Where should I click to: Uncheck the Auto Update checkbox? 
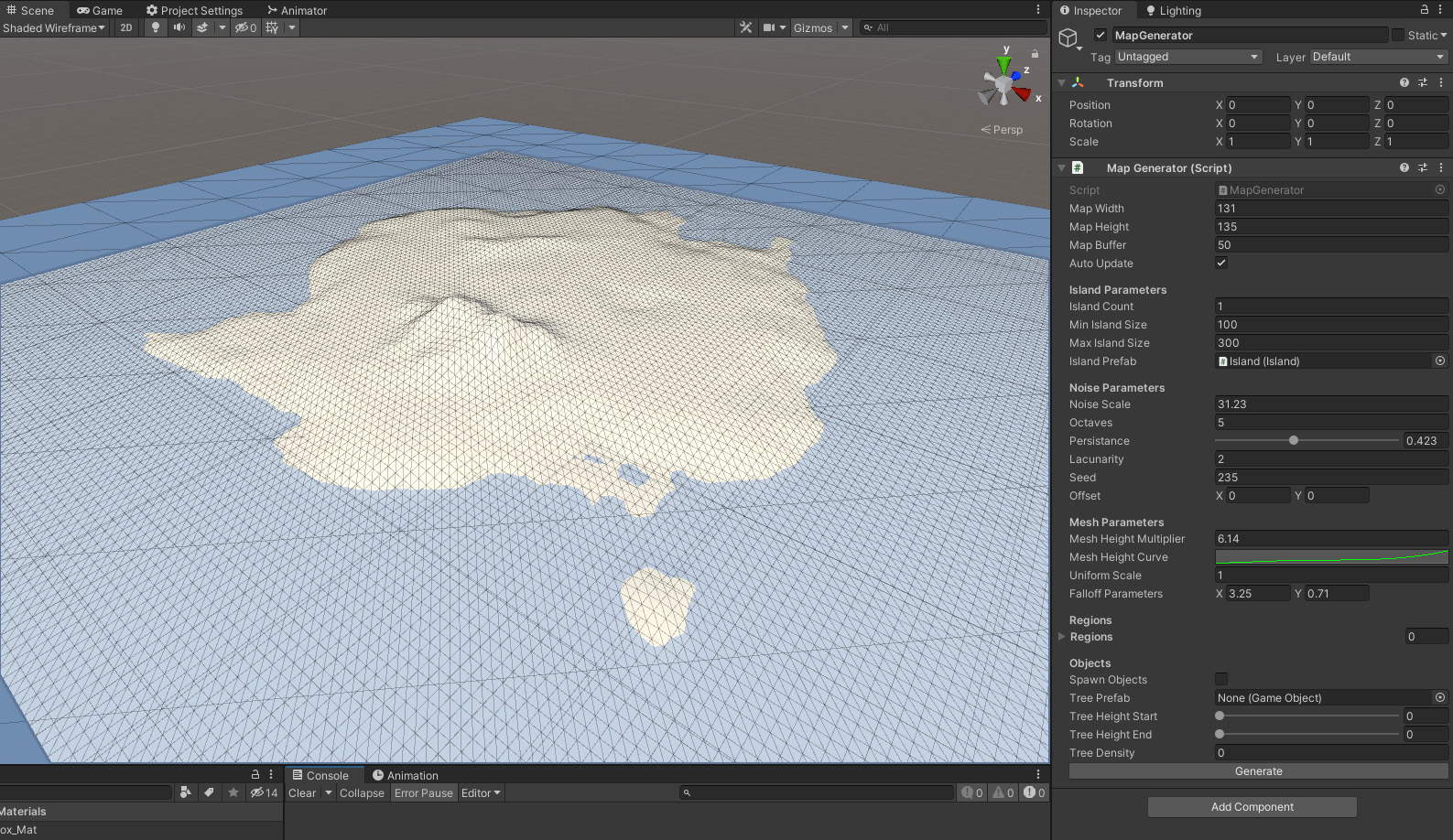[1221, 263]
